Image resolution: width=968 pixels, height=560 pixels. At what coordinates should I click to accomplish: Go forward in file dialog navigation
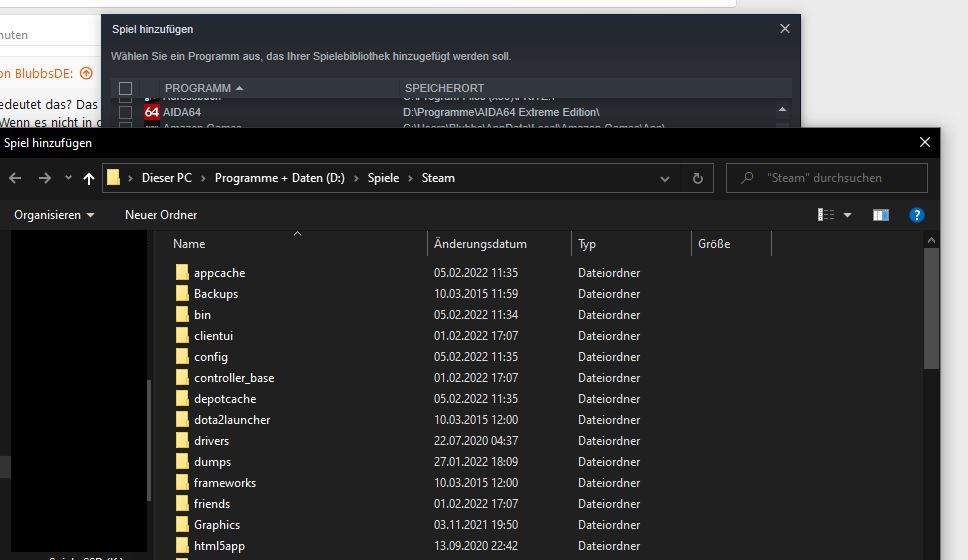click(x=44, y=178)
